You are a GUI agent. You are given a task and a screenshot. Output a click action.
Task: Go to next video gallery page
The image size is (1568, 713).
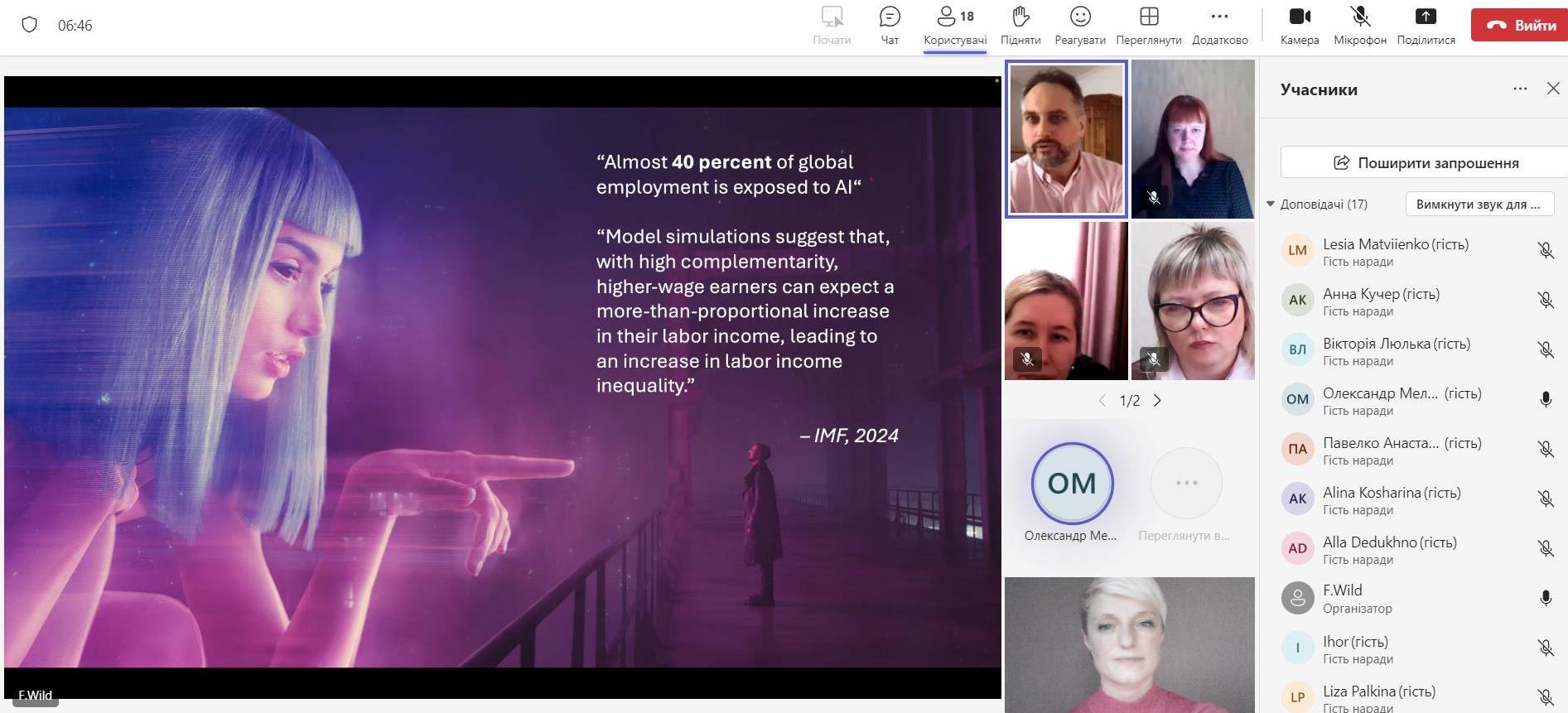click(1157, 400)
